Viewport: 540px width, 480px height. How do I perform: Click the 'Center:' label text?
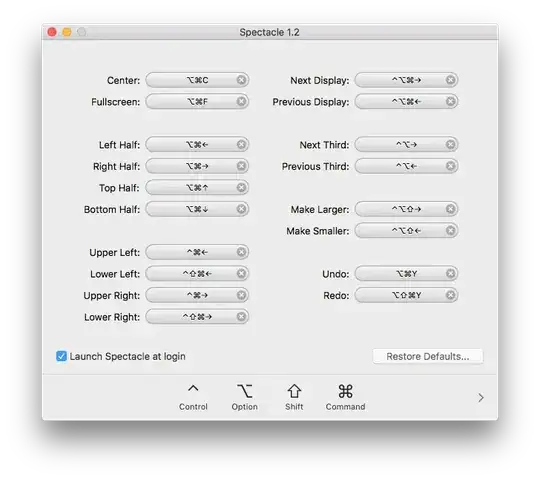point(123,80)
